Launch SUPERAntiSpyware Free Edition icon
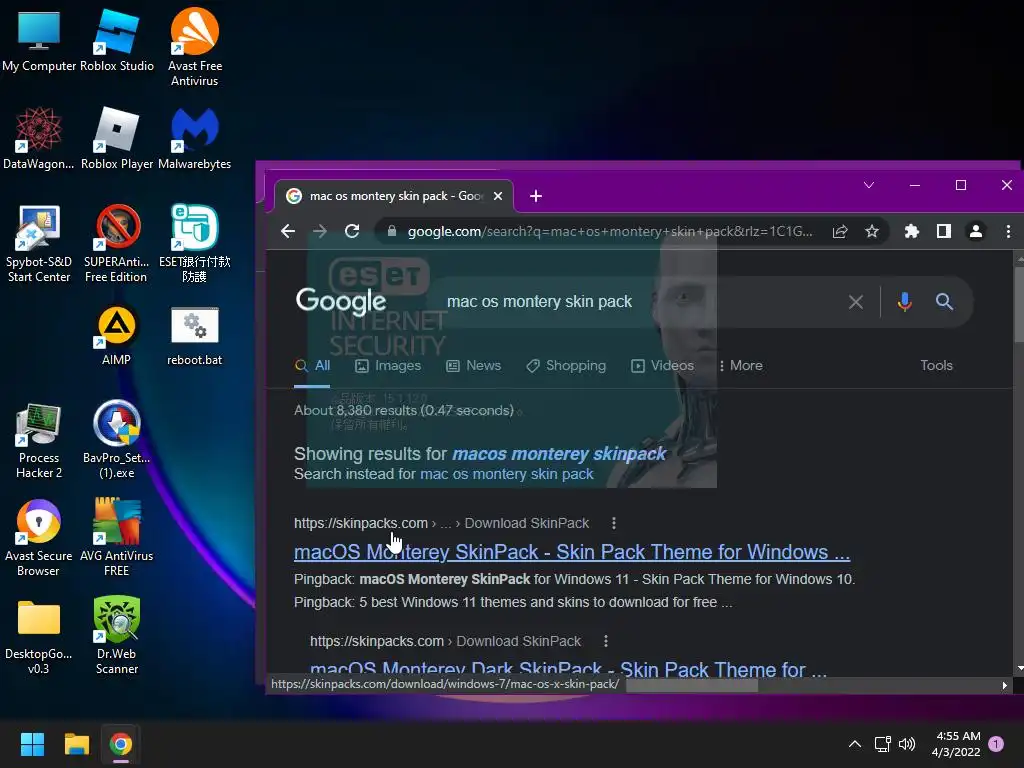The image size is (1024, 768). point(117,243)
